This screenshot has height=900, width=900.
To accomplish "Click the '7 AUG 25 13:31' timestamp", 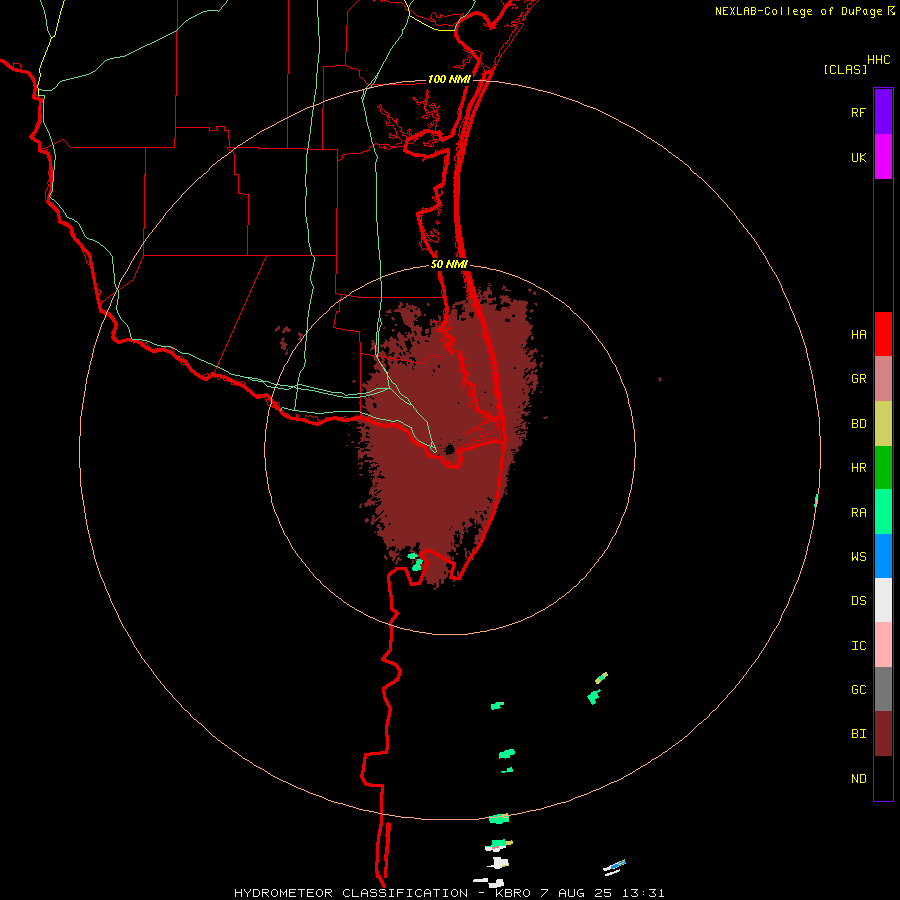I will tap(602, 893).
